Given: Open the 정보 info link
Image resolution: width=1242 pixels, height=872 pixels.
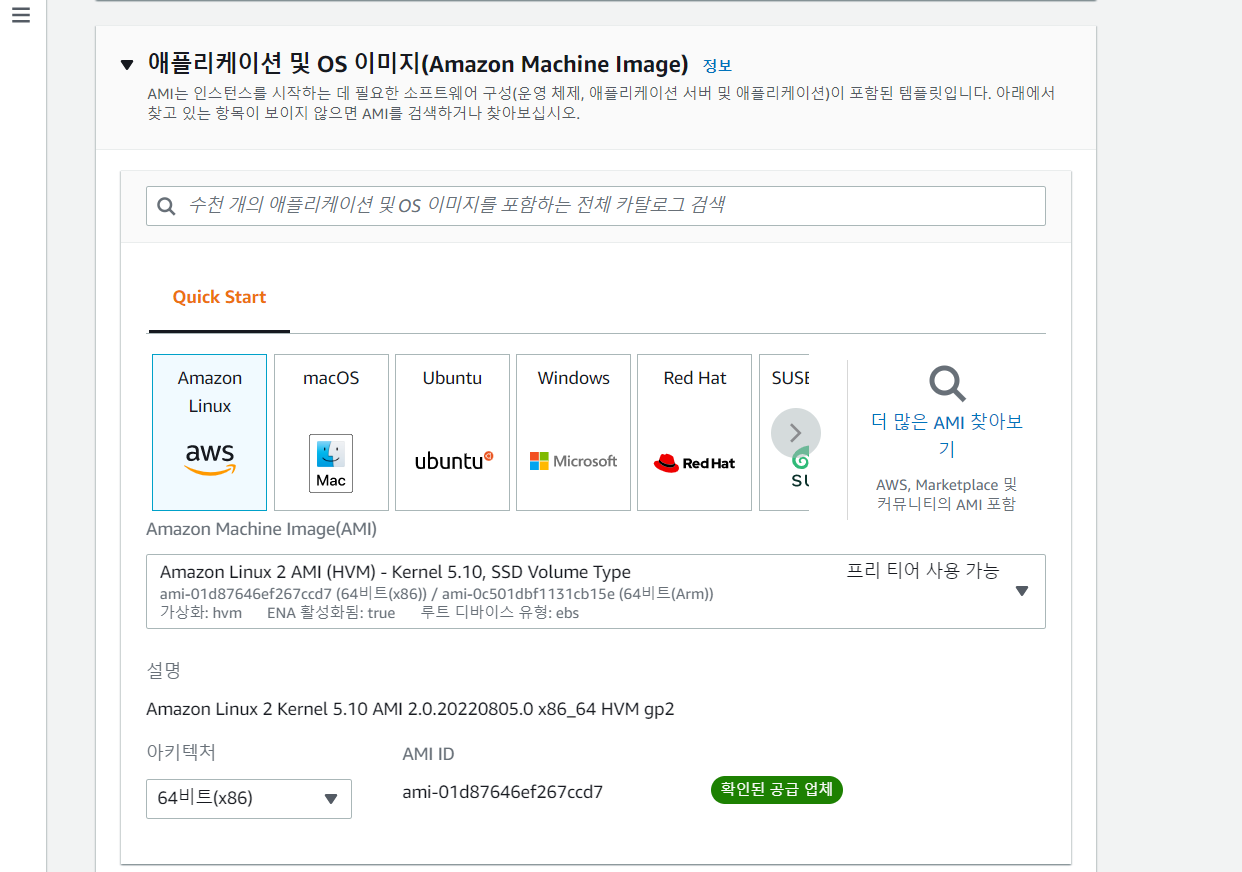Looking at the screenshot, I should [x=717, y=66].
